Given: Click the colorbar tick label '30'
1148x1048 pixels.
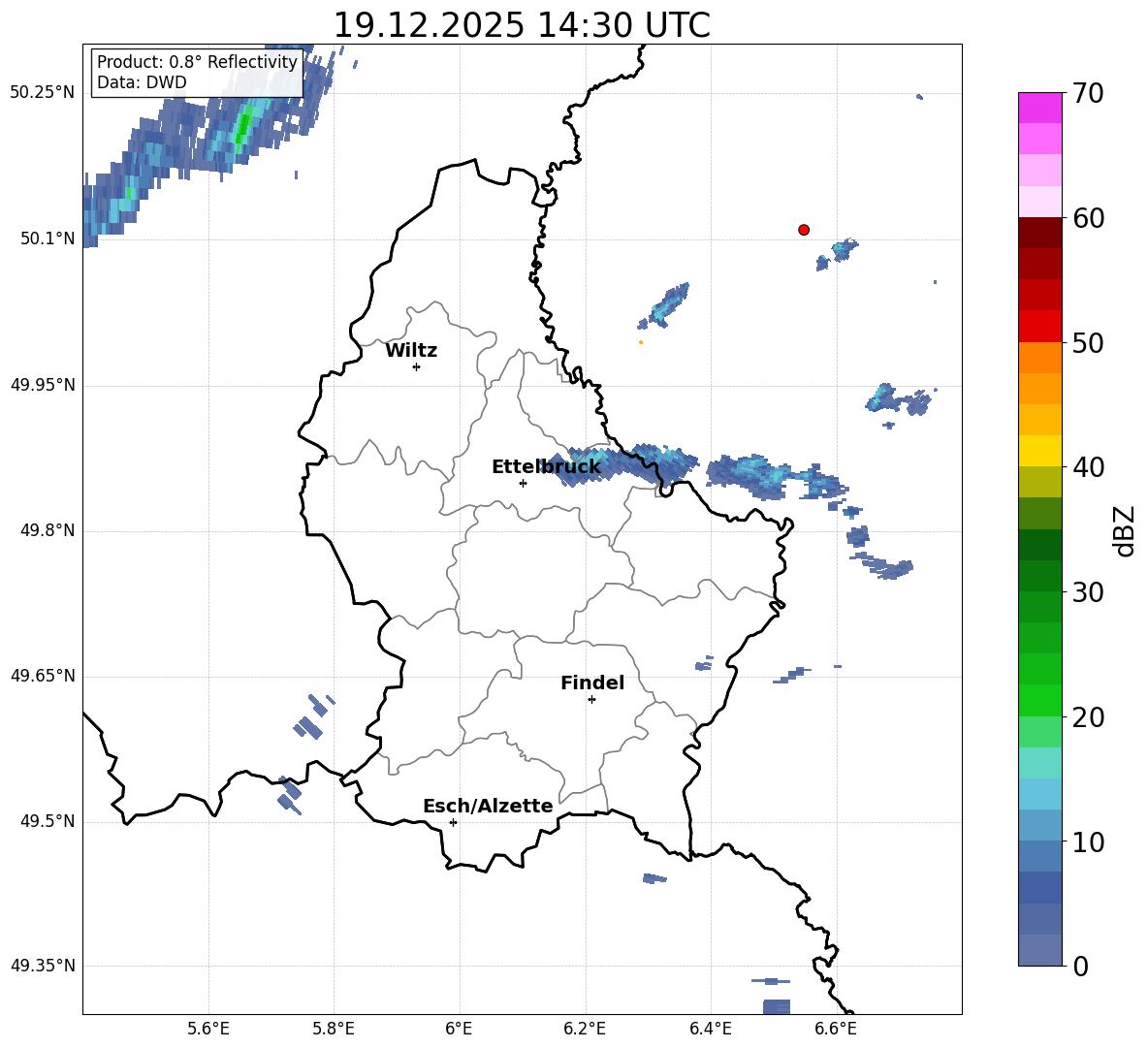Looking at the screenshot, I should pos(1088,592).
